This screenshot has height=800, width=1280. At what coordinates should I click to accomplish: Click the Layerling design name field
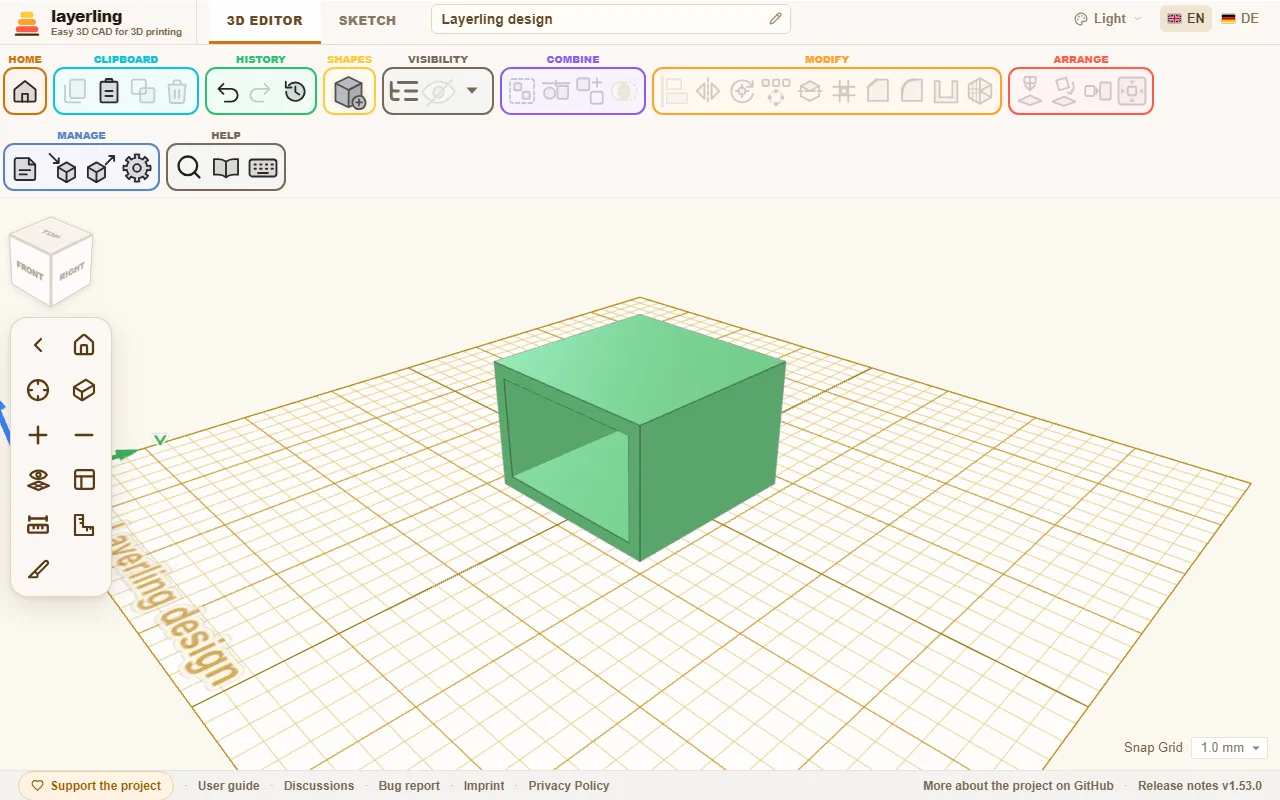[611, 19]
